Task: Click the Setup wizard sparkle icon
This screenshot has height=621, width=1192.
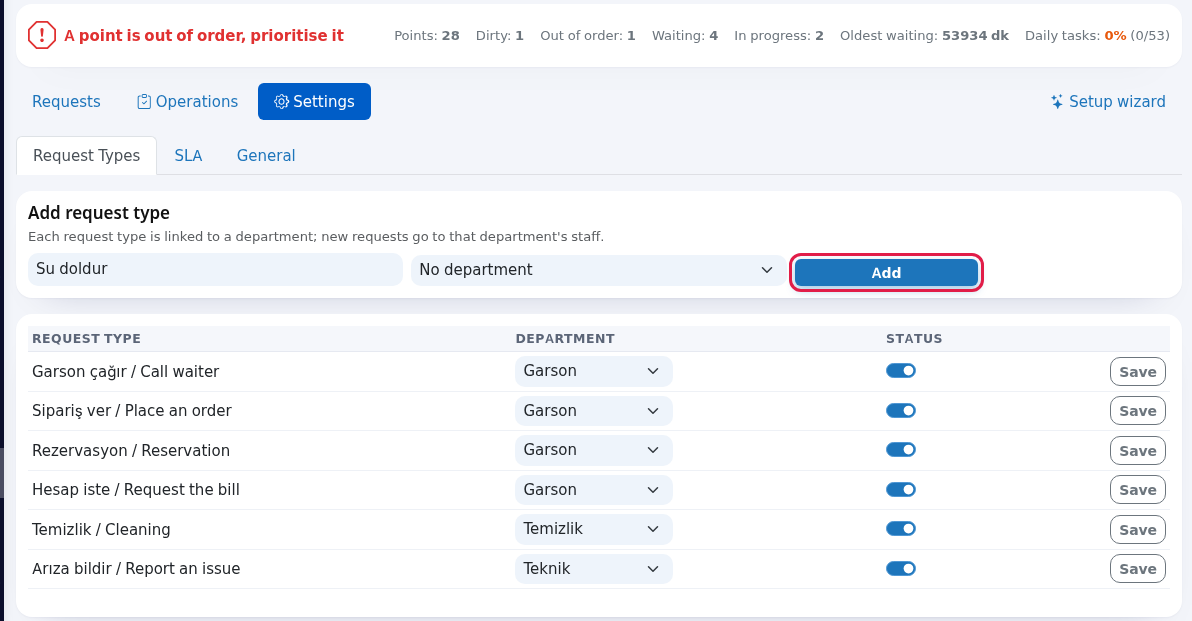Action: point(1057,102)
